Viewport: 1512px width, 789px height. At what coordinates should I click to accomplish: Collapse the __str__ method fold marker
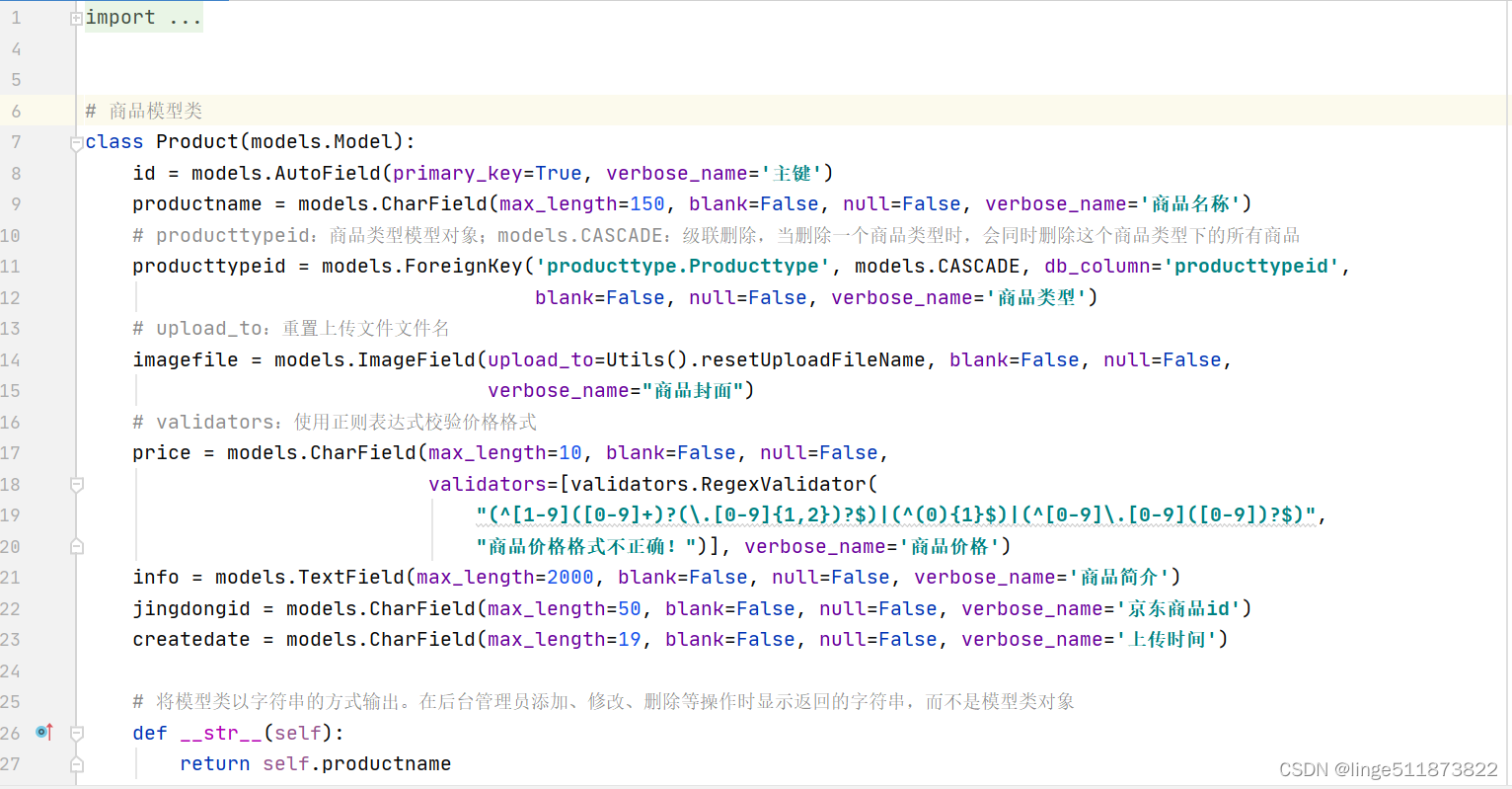(76, 734)
